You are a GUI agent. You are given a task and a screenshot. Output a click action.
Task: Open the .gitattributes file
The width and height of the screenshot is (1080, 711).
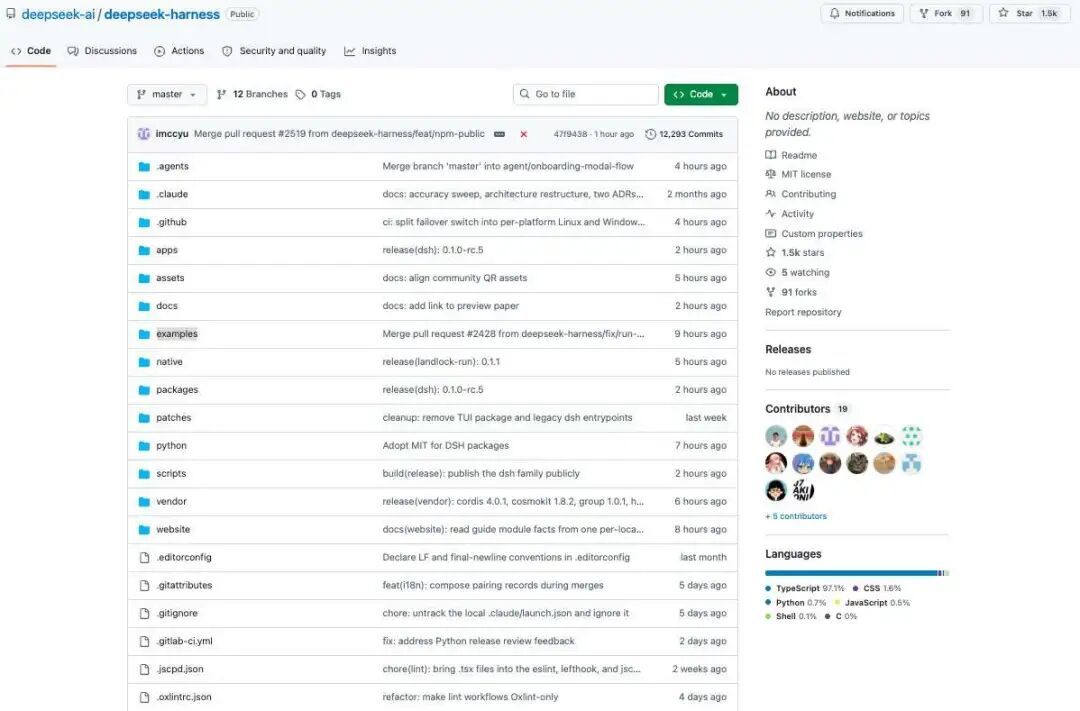184,585
